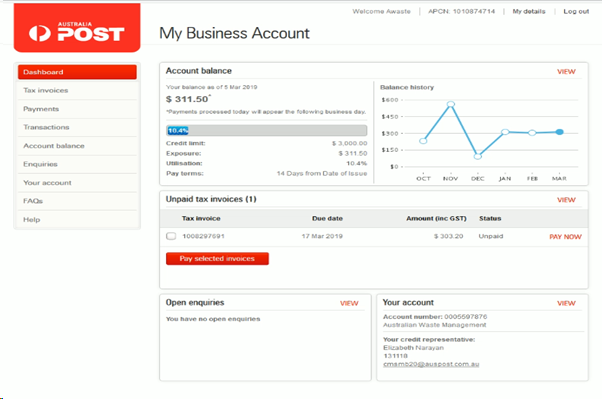Click PAY NOW for the unpaid invoice
602x399 pixels.
tap(565, 237)
